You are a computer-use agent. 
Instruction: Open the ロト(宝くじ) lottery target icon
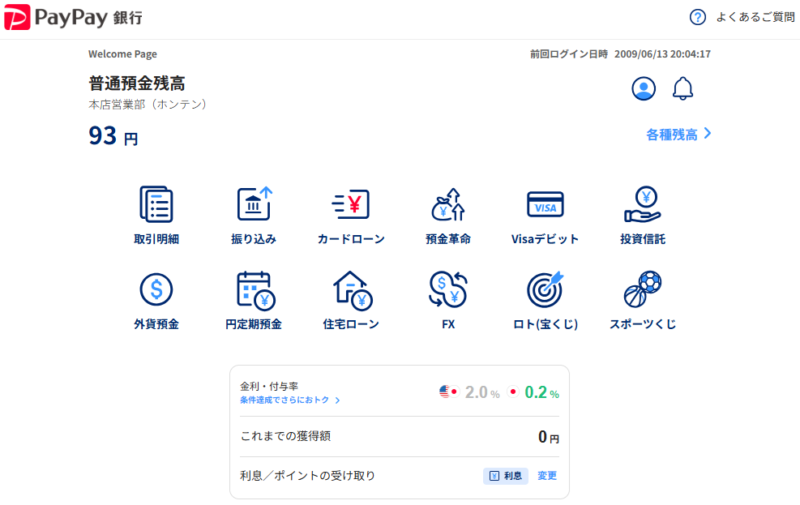(545, 290)
